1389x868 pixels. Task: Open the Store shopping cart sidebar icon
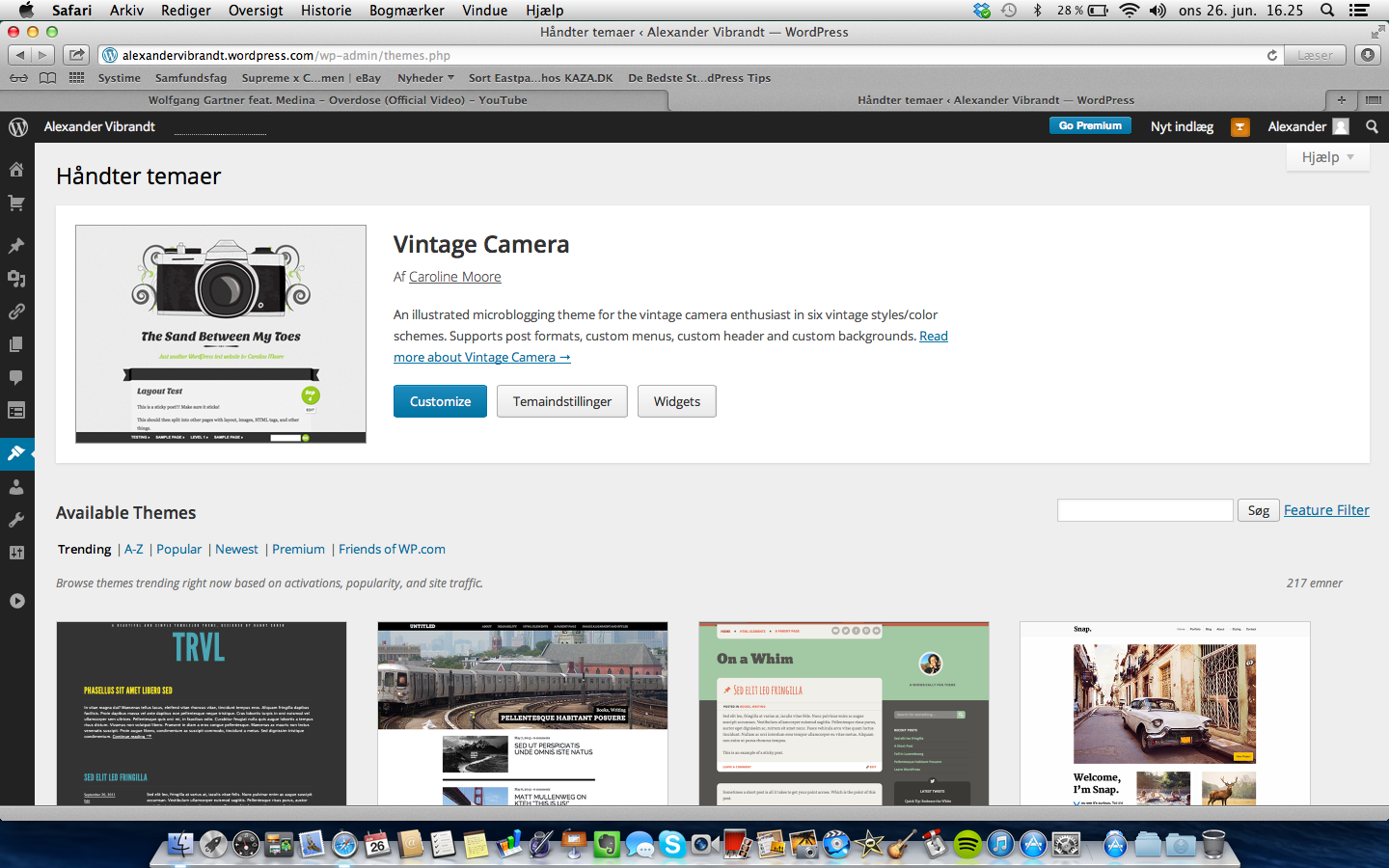tap(16, 203)
